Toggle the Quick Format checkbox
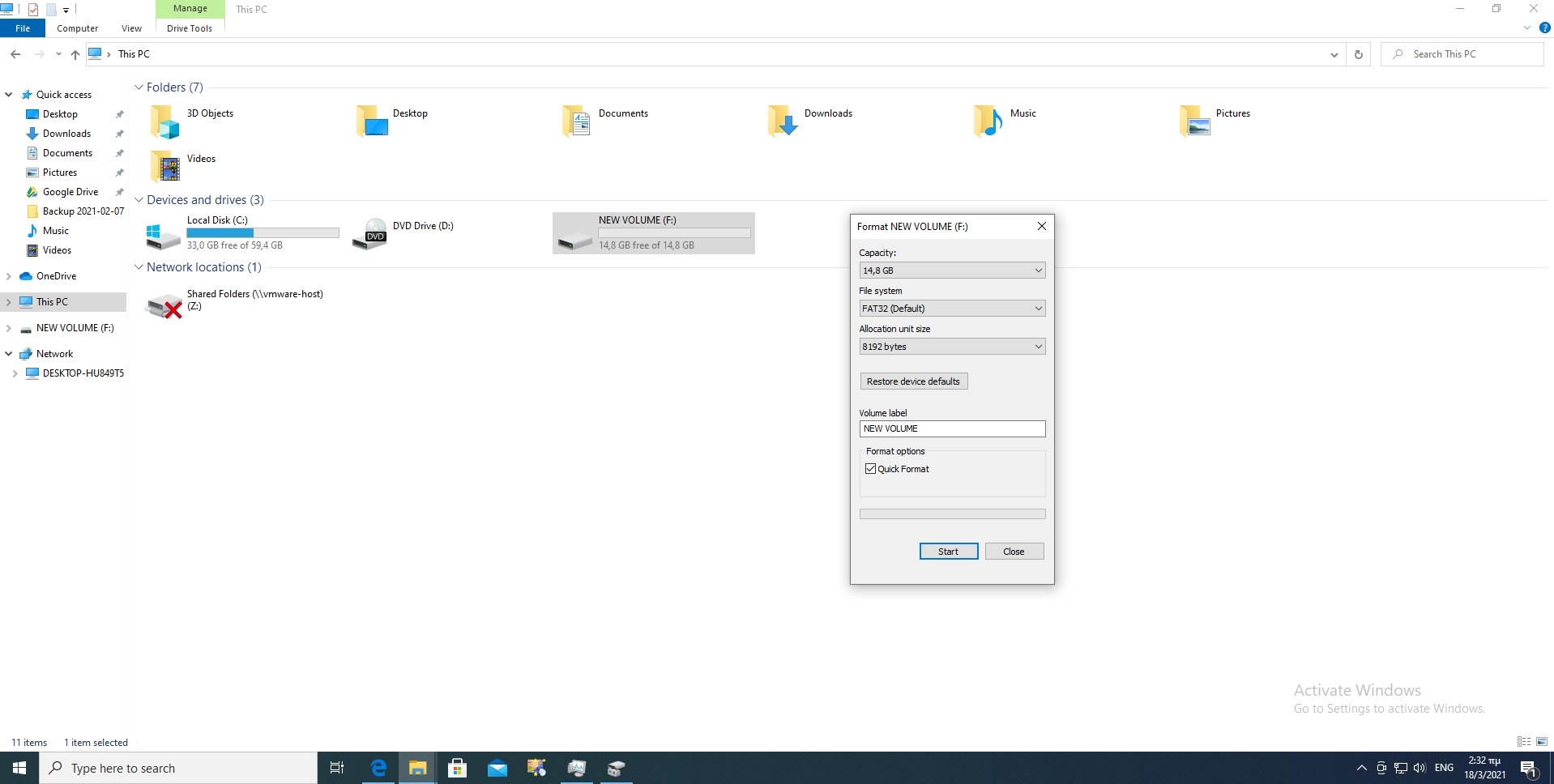 (x=871, y=469)
